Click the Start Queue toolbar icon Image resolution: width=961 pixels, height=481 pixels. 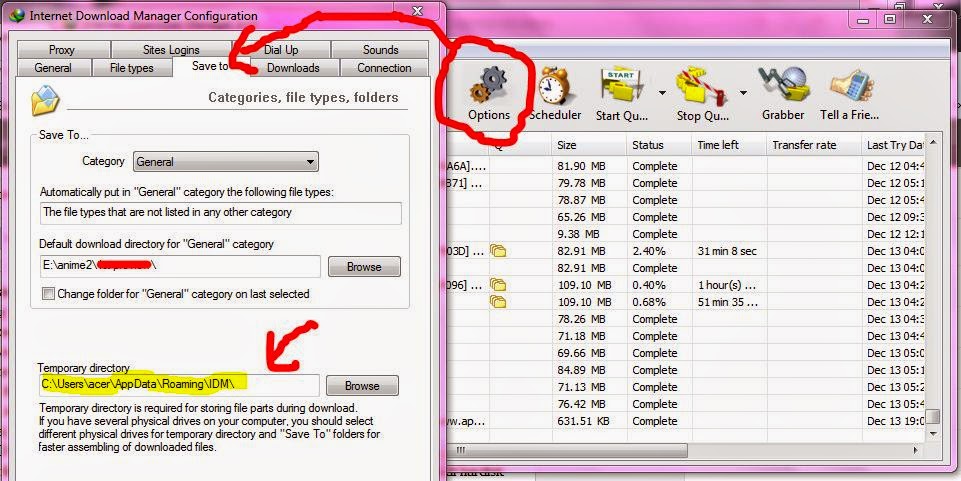pyautogui.click(x=621, y=86)
